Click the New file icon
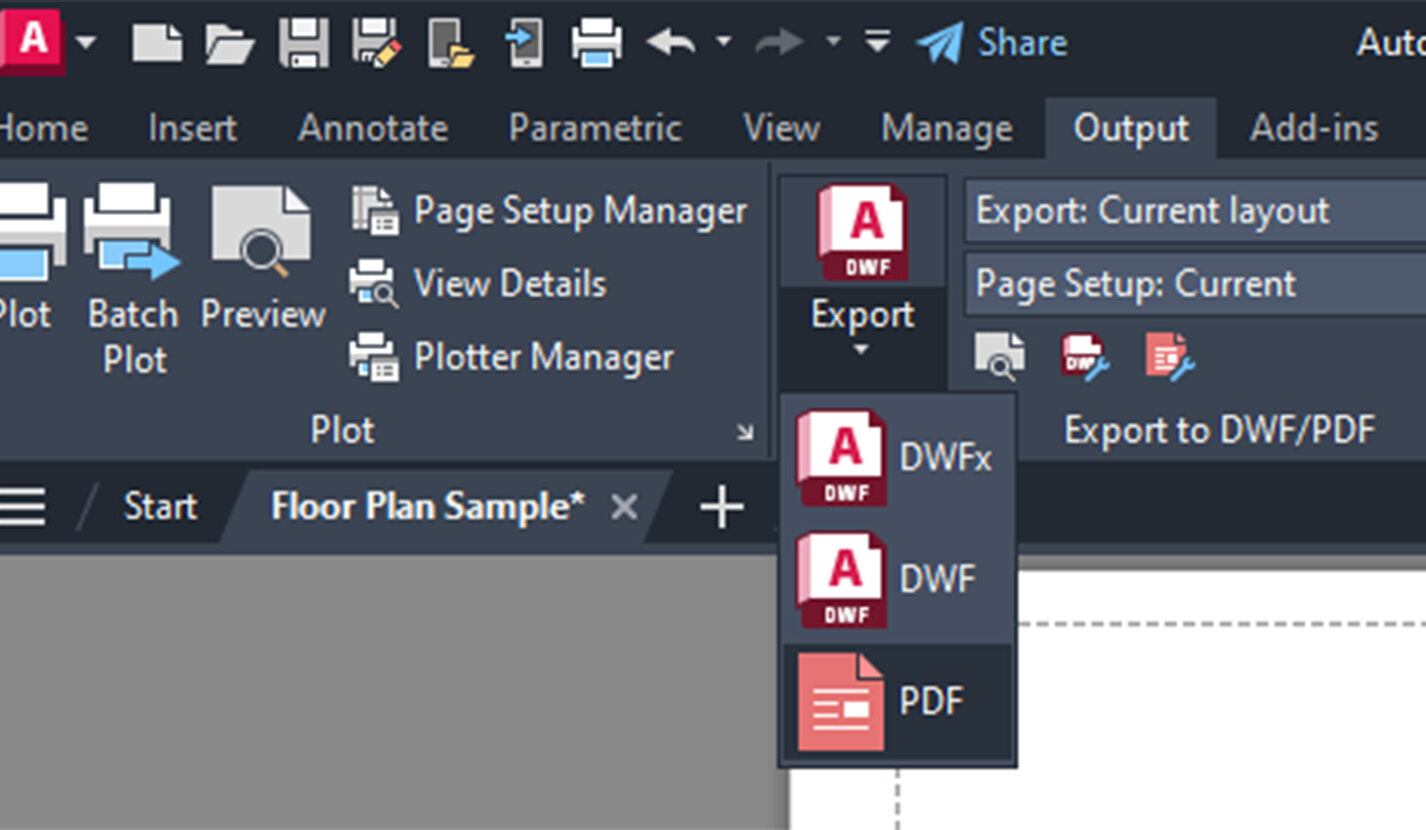1426x830 pixels. click(x=157, y=44)
